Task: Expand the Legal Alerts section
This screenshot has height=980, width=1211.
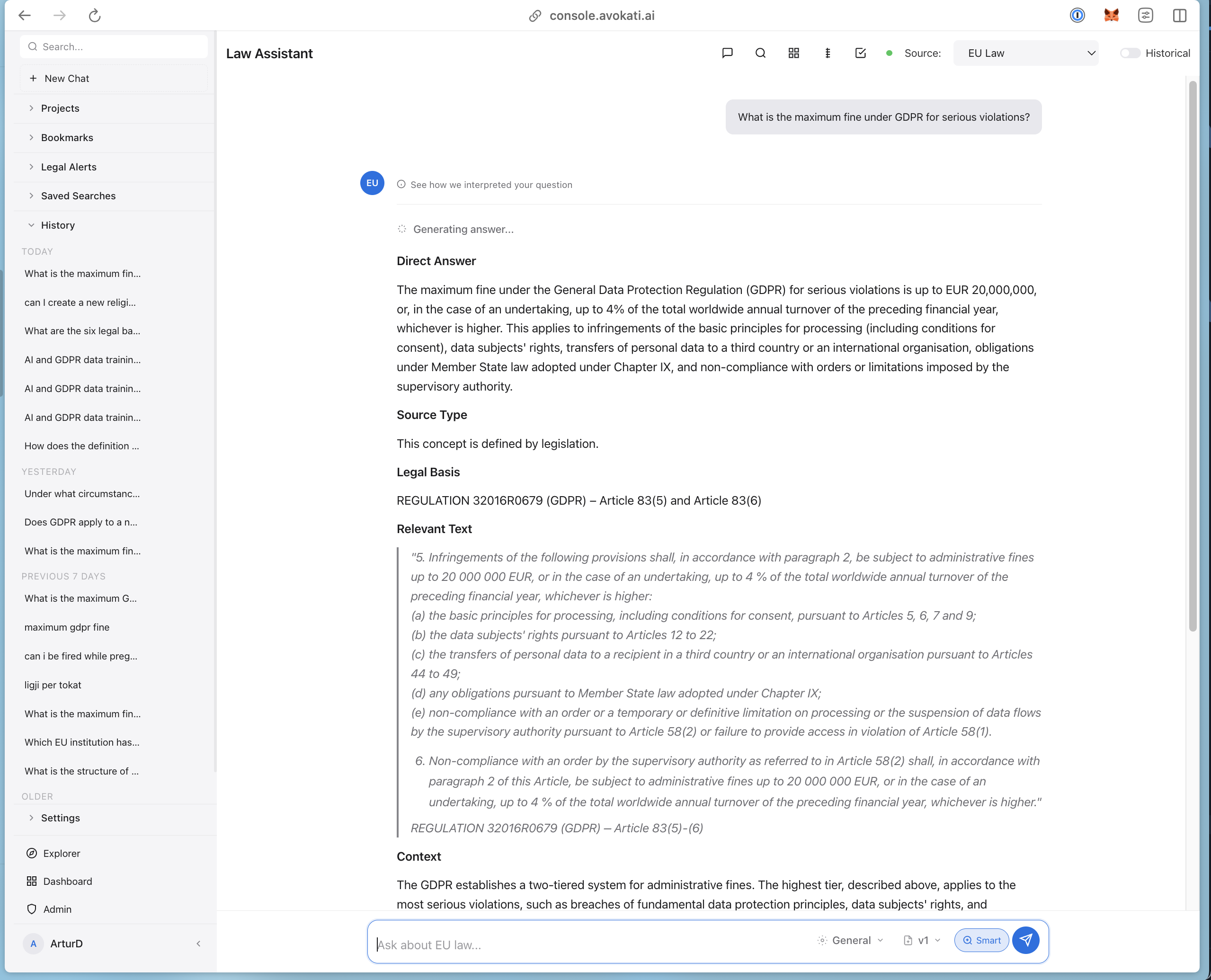Action: click(68, 167)
